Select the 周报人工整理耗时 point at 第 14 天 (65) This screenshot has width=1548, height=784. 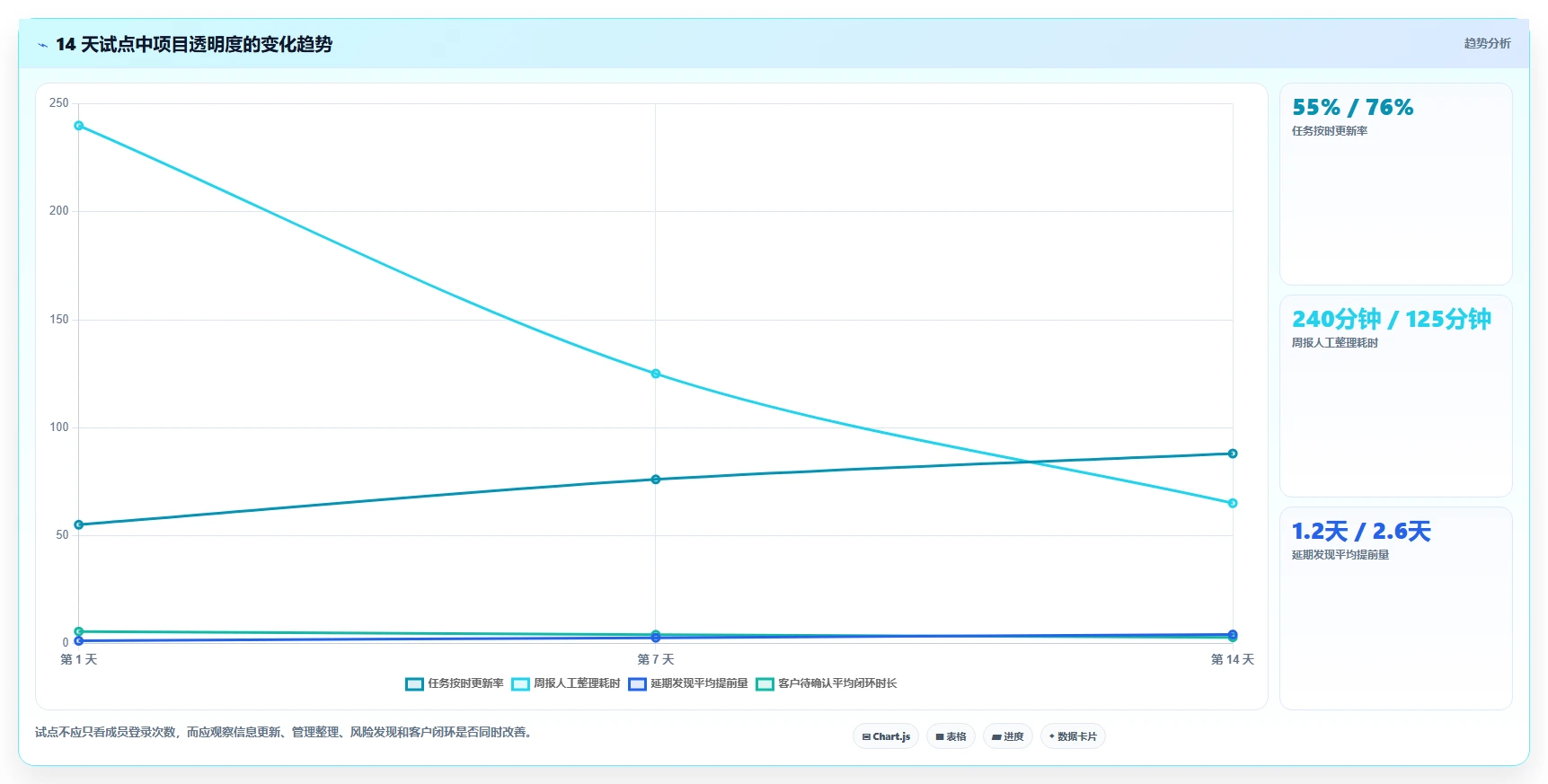coord(1233,503)
